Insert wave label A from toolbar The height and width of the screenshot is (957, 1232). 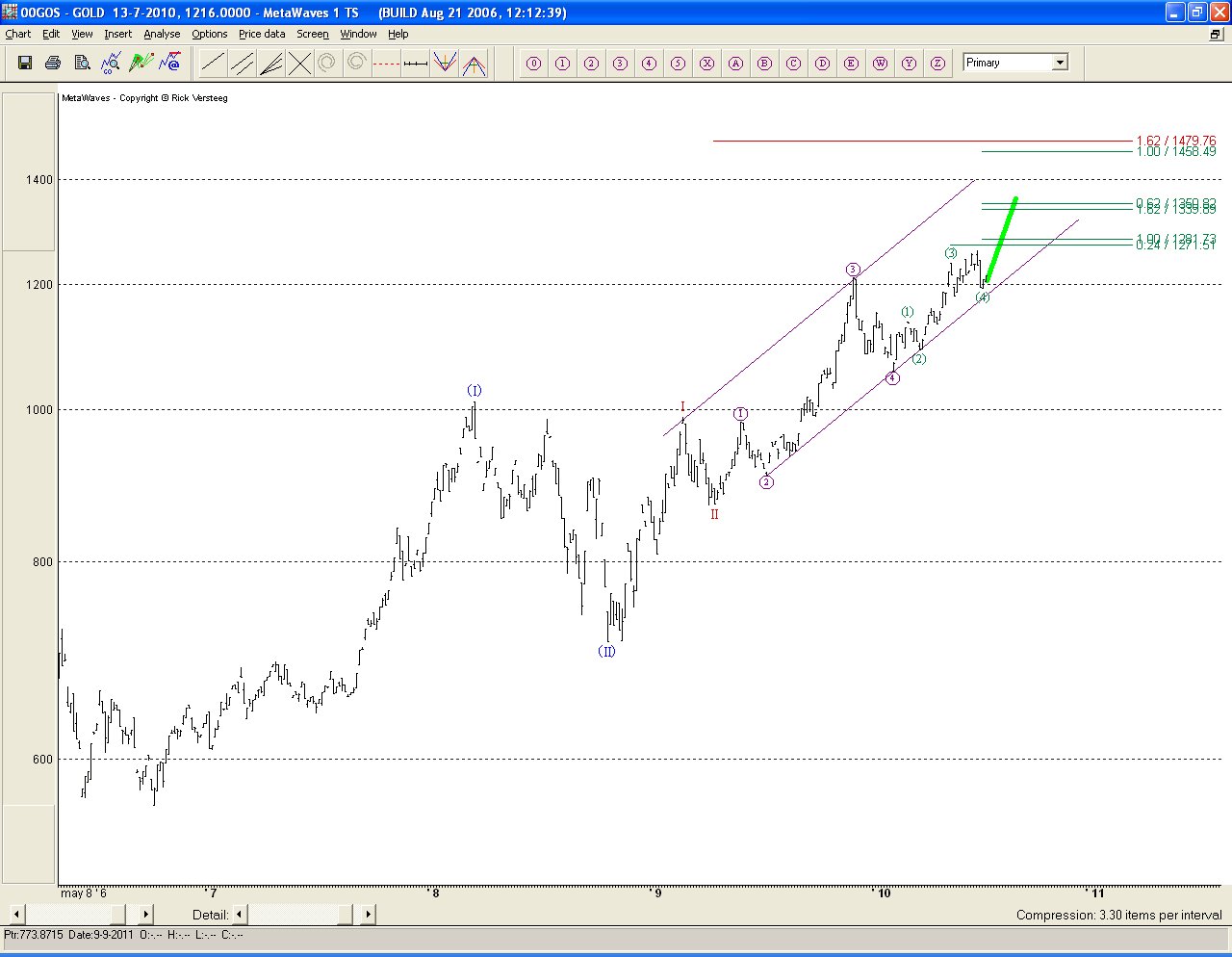(735, 64)
